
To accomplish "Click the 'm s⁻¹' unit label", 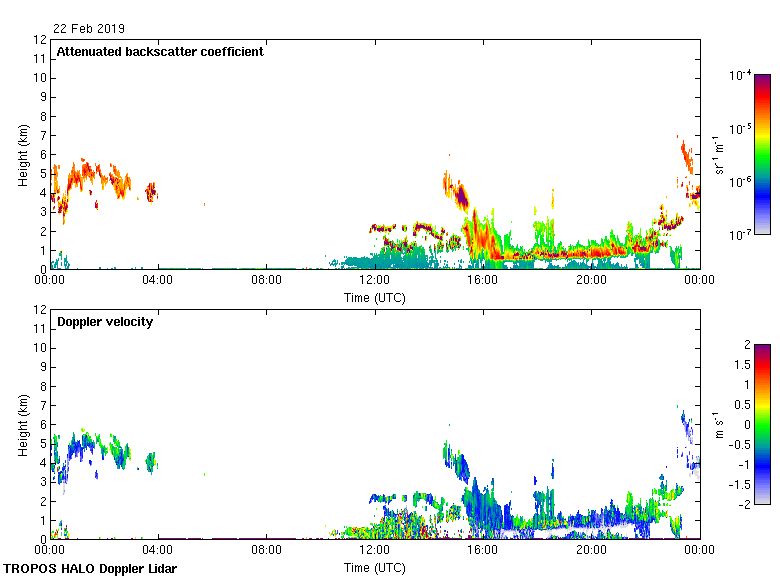I will tap(719, 425).
